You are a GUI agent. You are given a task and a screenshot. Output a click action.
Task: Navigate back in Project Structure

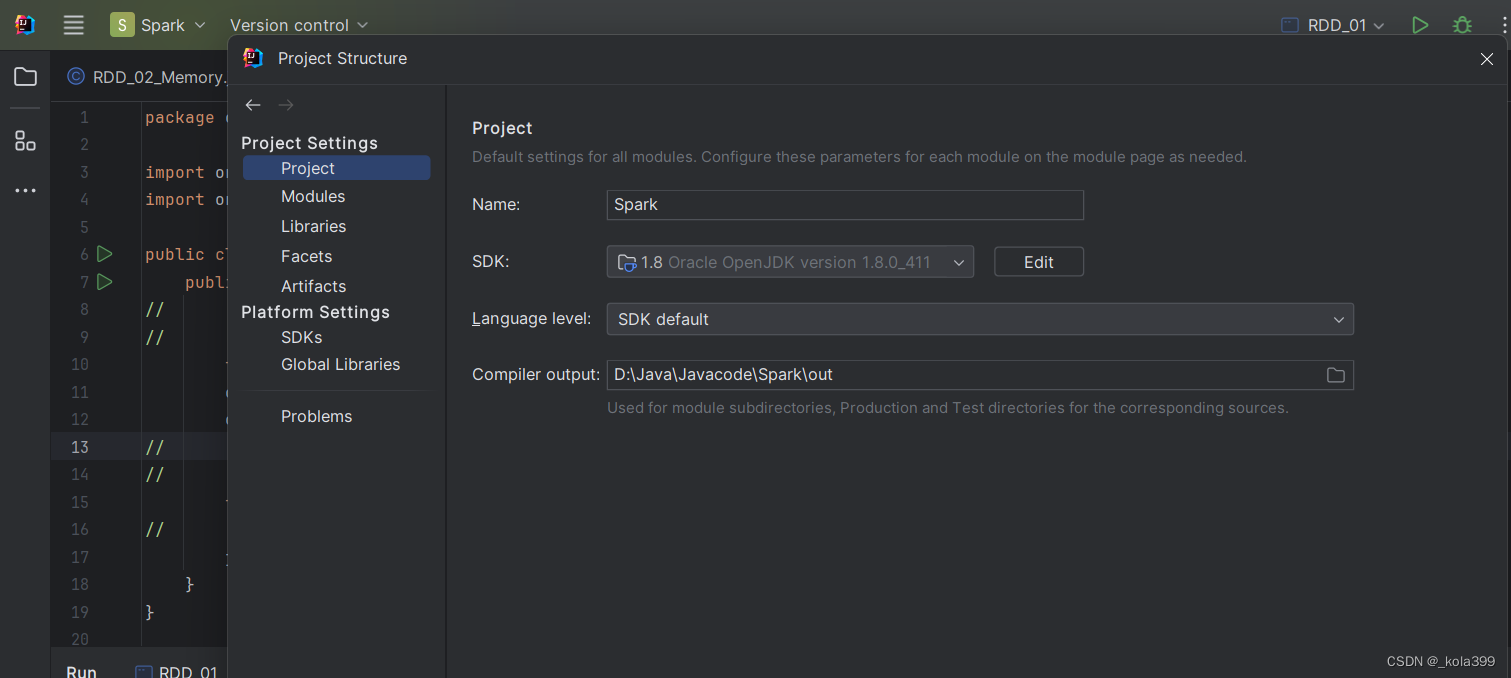click(253, 105)
